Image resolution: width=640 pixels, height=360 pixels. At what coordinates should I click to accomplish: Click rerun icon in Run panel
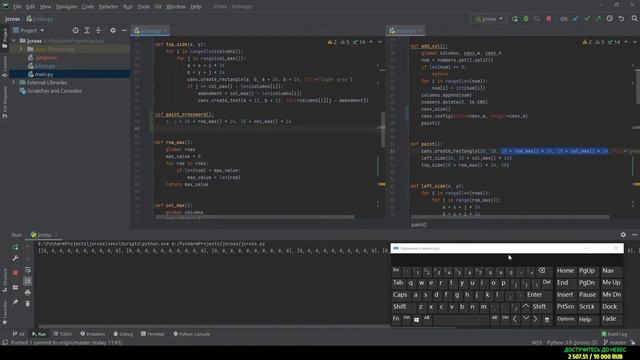16,247
